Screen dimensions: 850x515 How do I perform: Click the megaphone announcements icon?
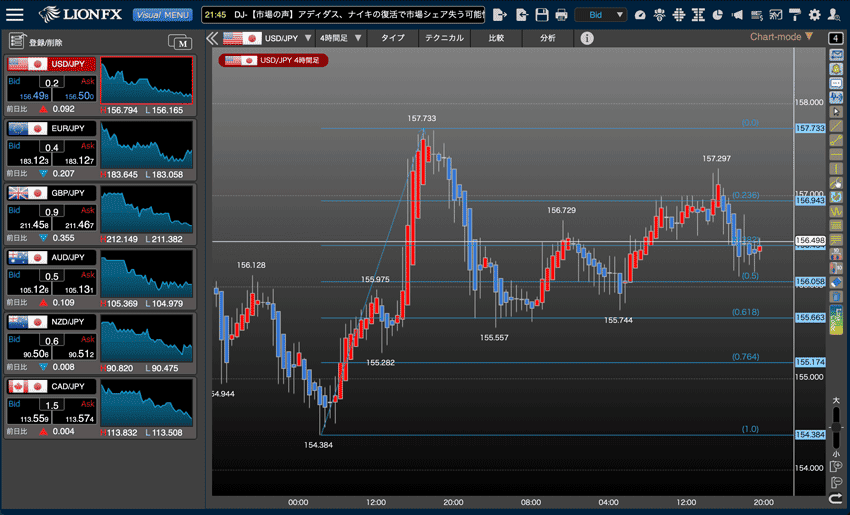tap(738, 15)
